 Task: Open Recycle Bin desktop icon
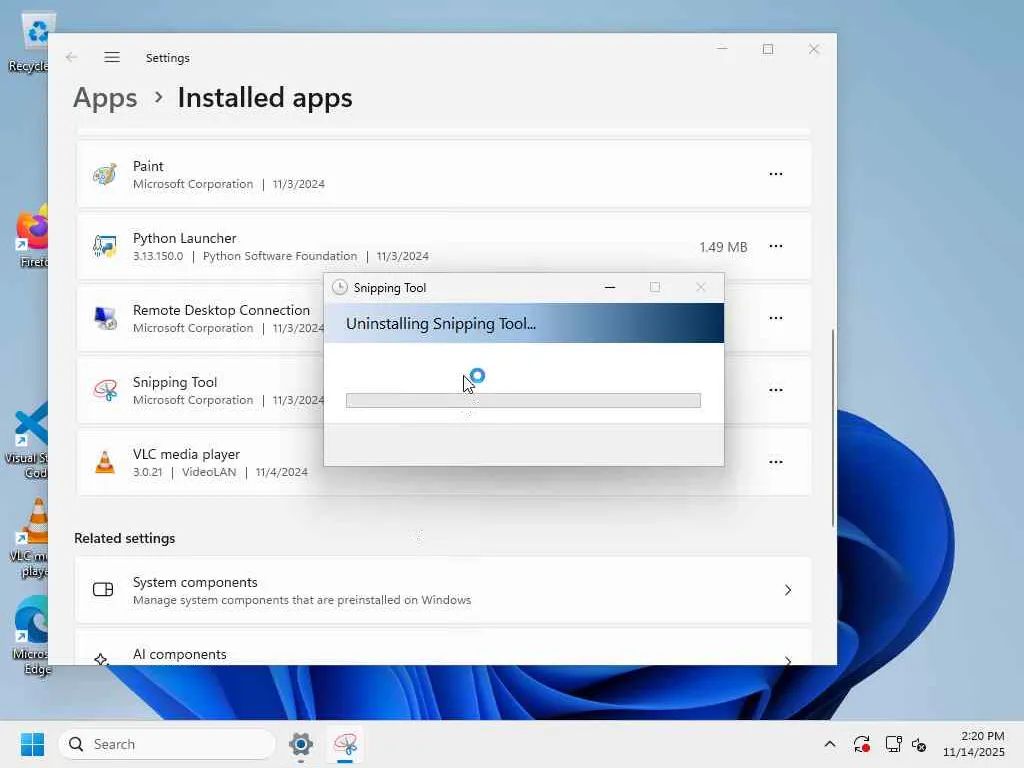click(x=27, y=42)
